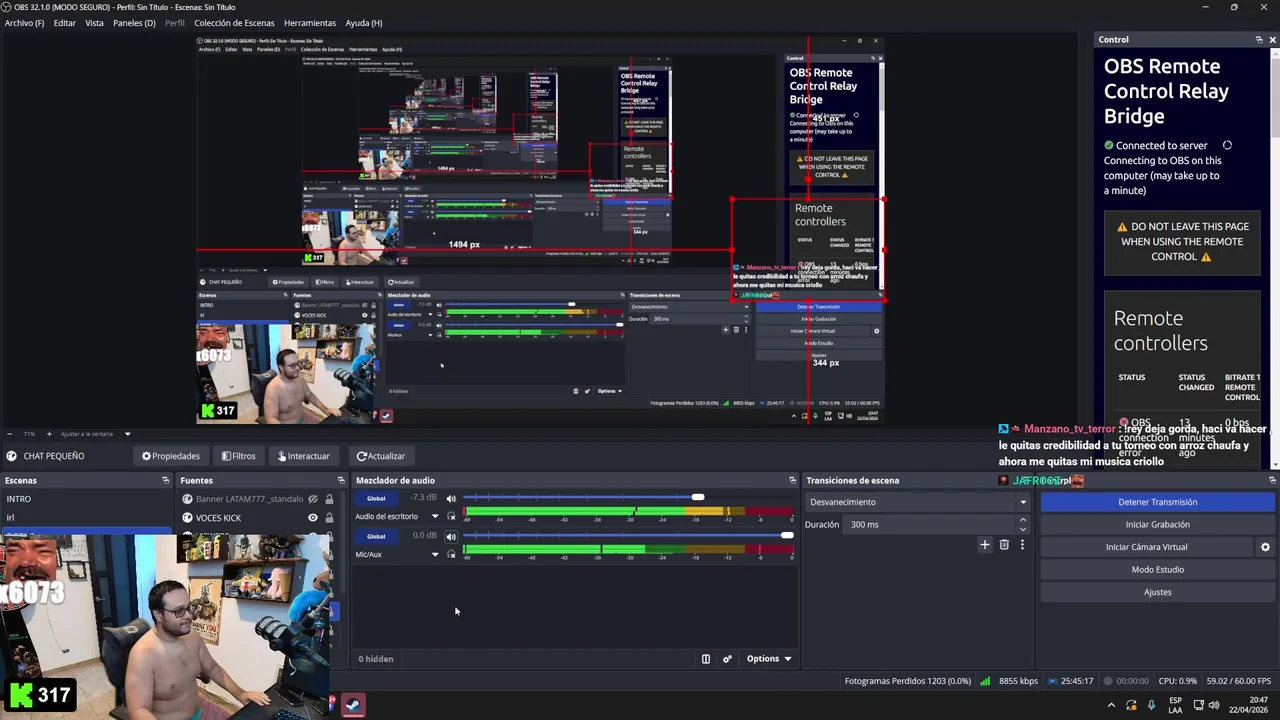
Task: Open the Editar menu
Action: click(x=64, y=23)
